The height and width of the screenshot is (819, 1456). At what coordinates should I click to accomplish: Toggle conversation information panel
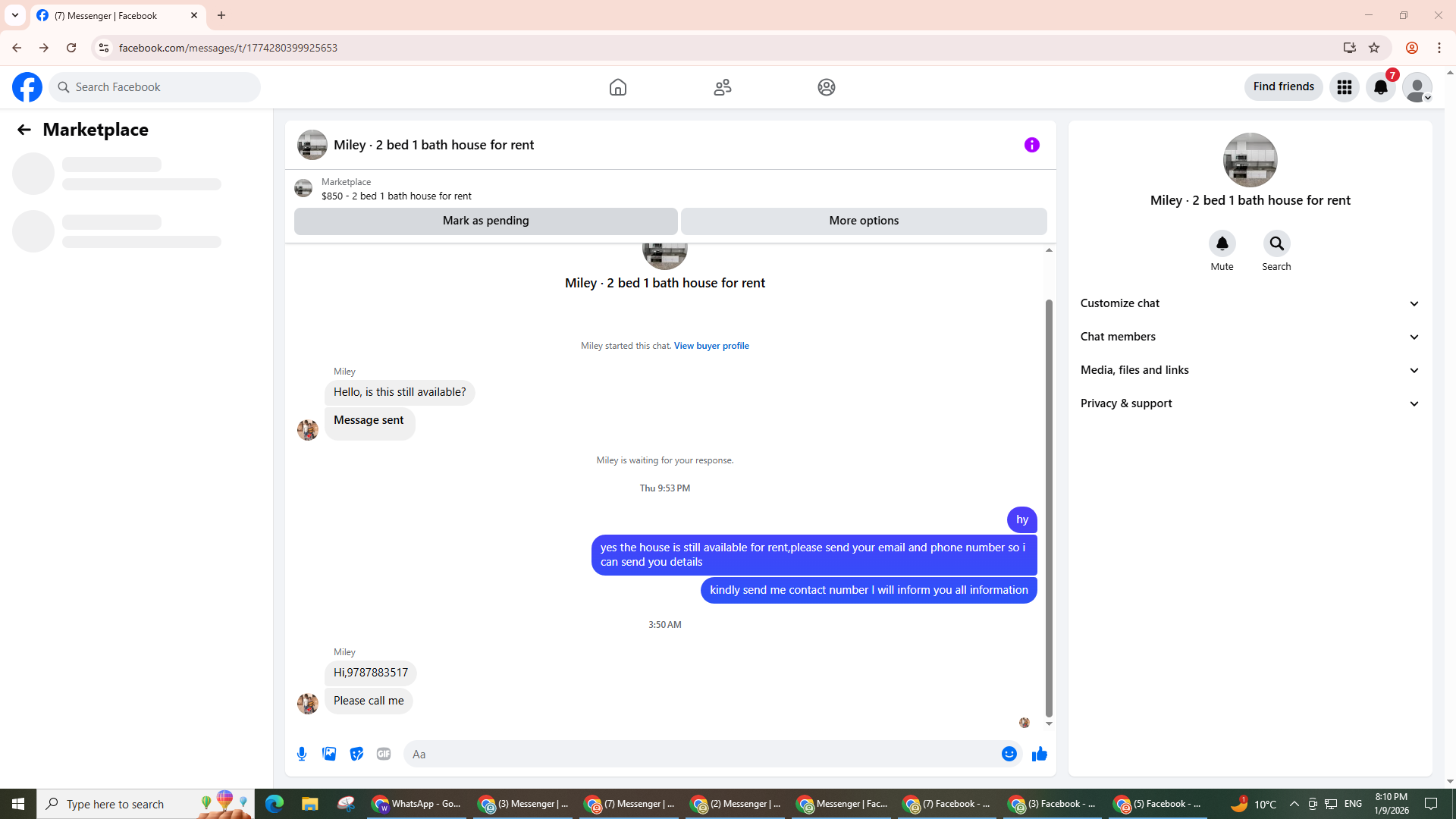click(1031, 145)
